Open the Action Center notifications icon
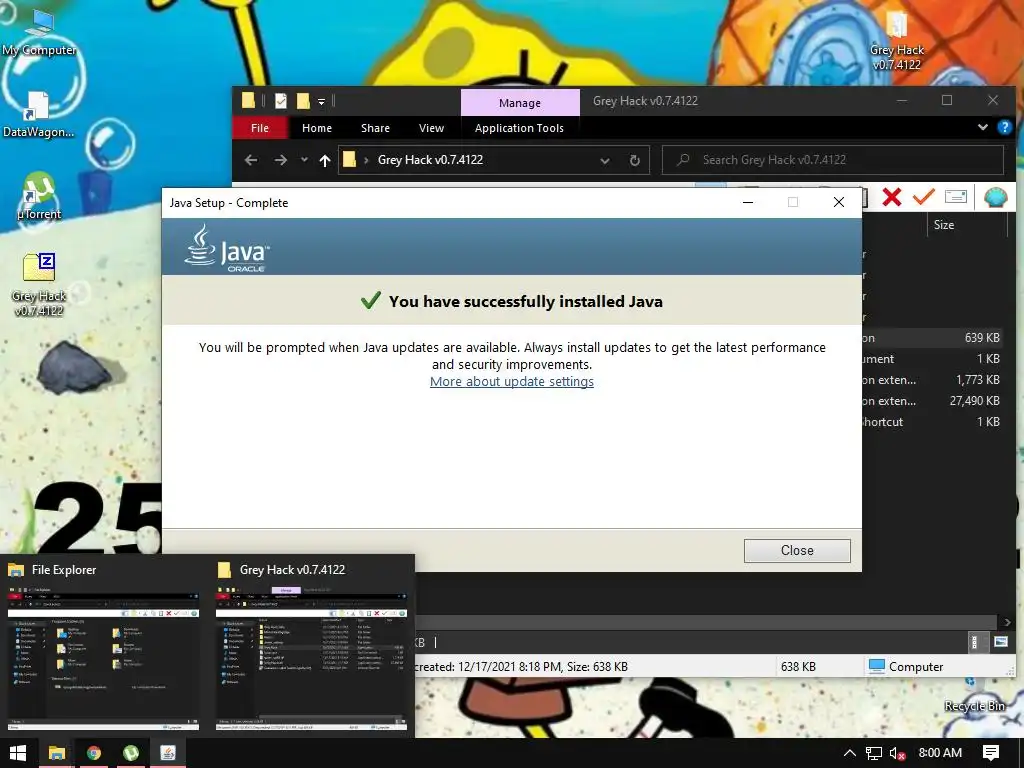Screen dimensions: 1024x768 (991, 753)
